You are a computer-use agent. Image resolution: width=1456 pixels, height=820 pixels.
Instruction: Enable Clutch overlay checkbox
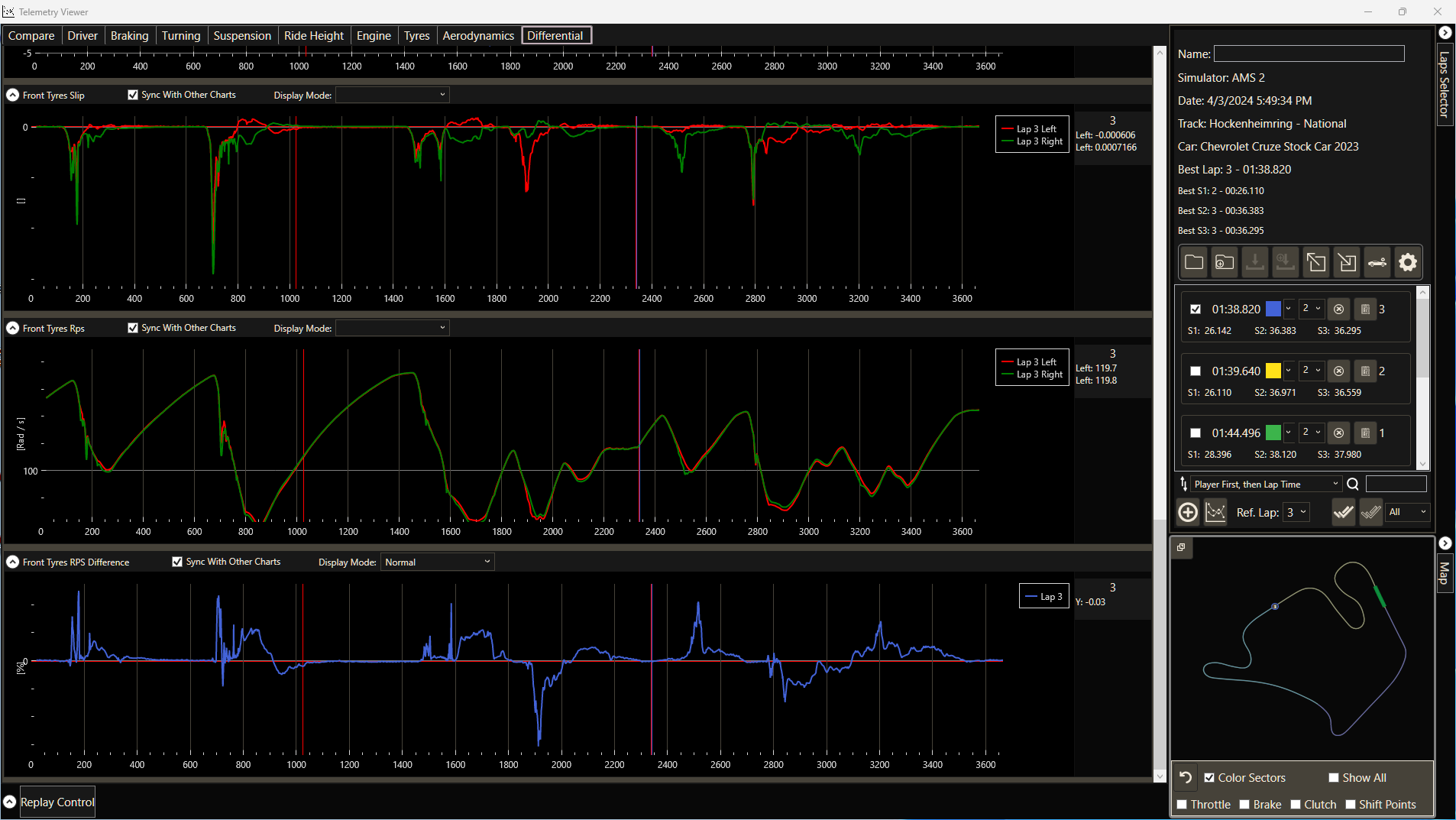click(x=1296, y=805)
